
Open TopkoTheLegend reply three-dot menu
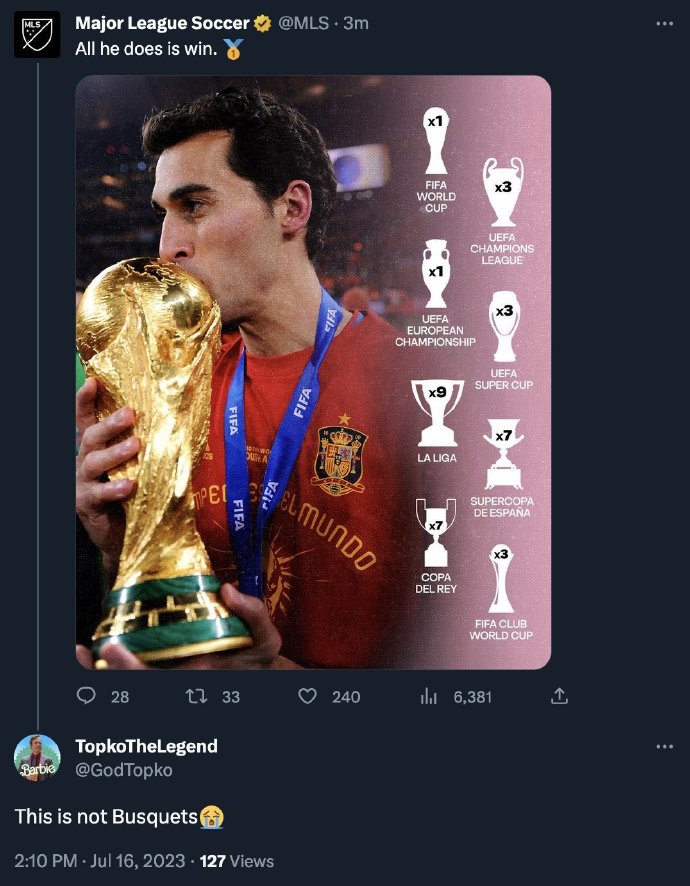665,747
